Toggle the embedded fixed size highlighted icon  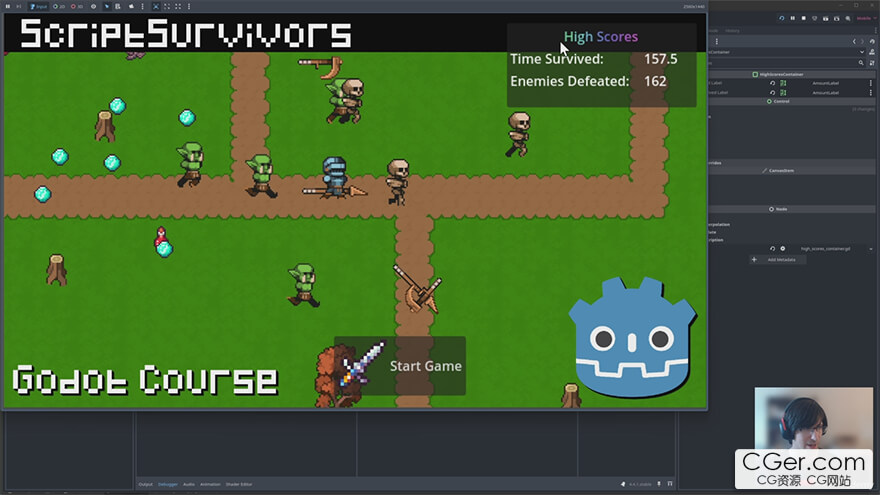click(x=155, y=6)
